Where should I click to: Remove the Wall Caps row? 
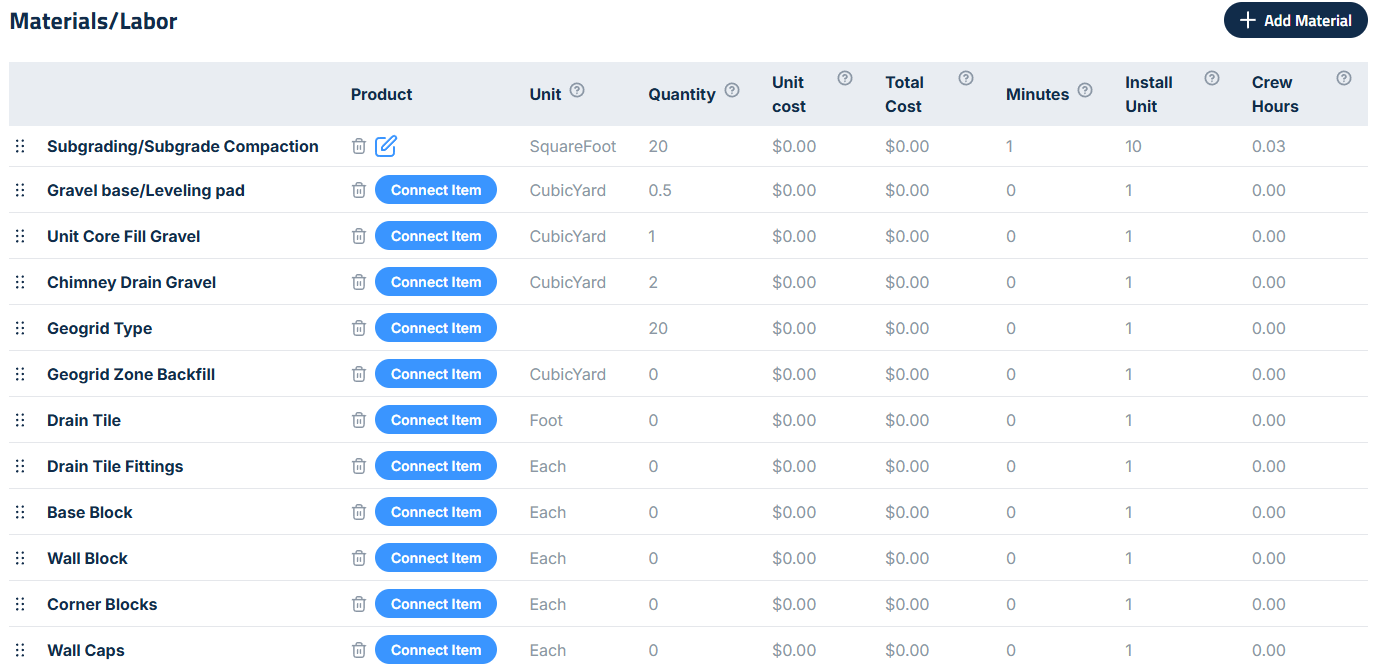359,650
